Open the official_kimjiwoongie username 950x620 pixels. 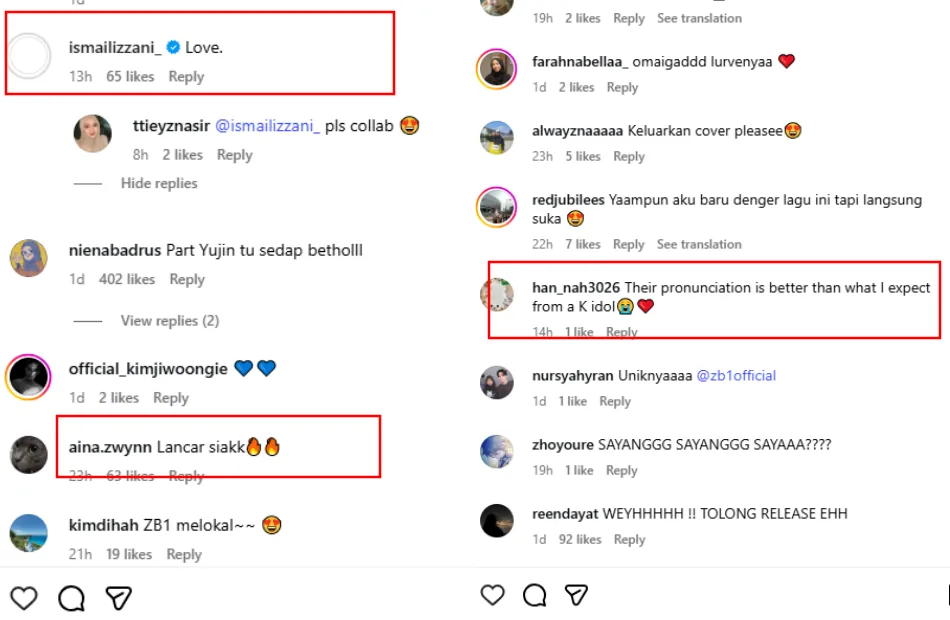[148, 369]
